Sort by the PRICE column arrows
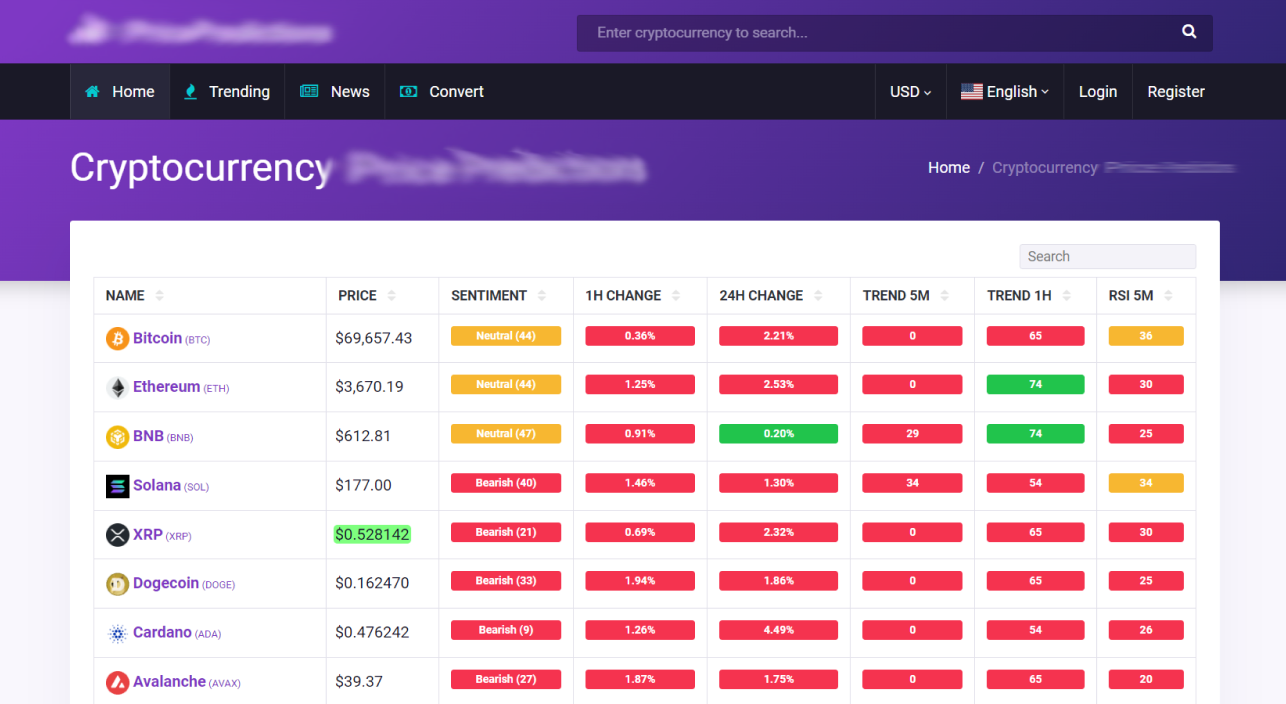Image resolution: width=1286 pixels, height=704 pixels. pyautogui.click(x=392, y=296)
